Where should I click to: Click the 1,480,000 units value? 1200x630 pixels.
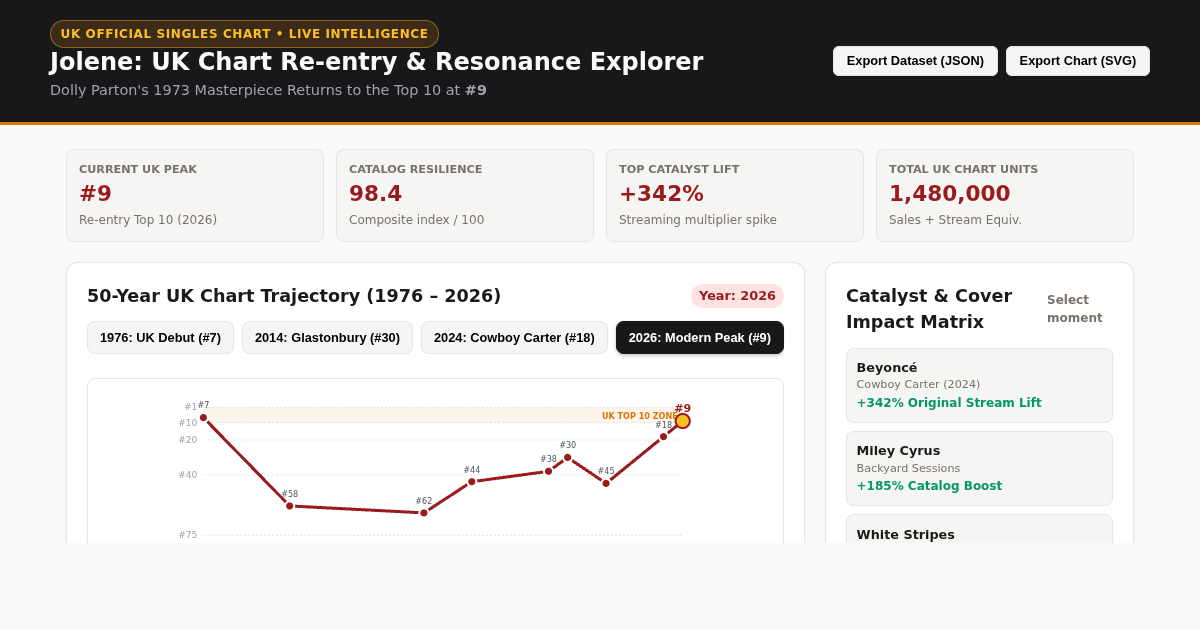pos(949,193)
